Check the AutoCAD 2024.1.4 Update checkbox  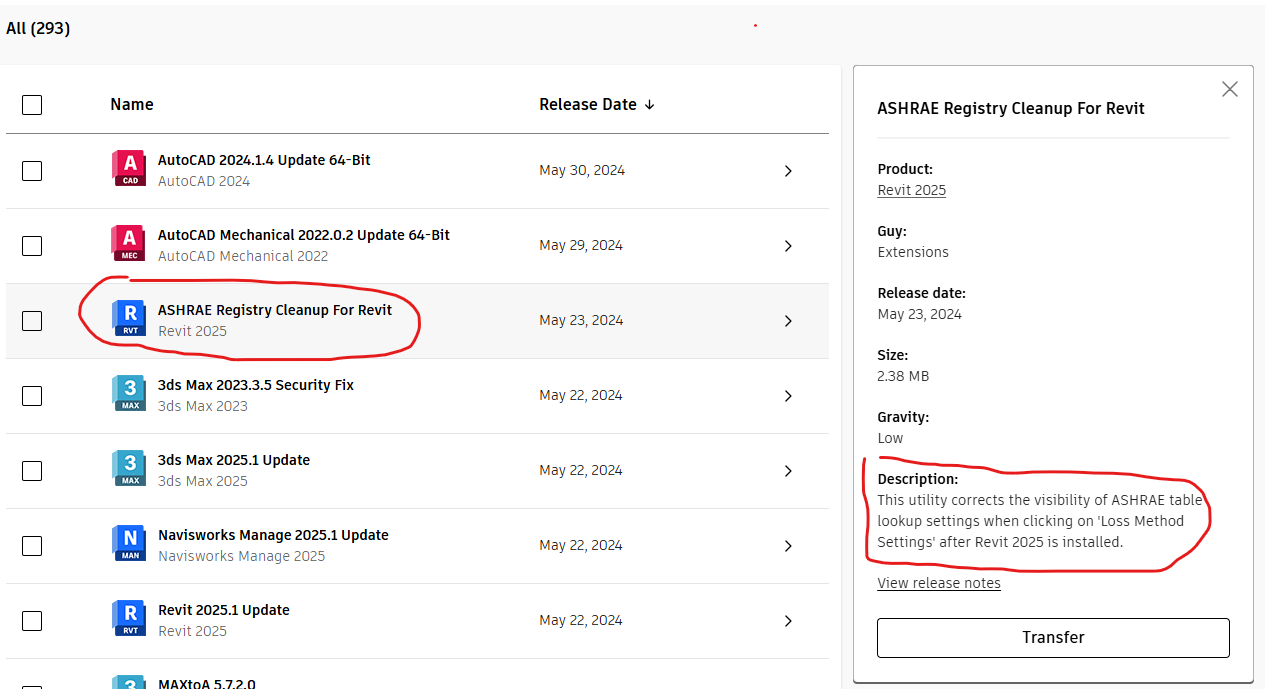tap(31, 171)
